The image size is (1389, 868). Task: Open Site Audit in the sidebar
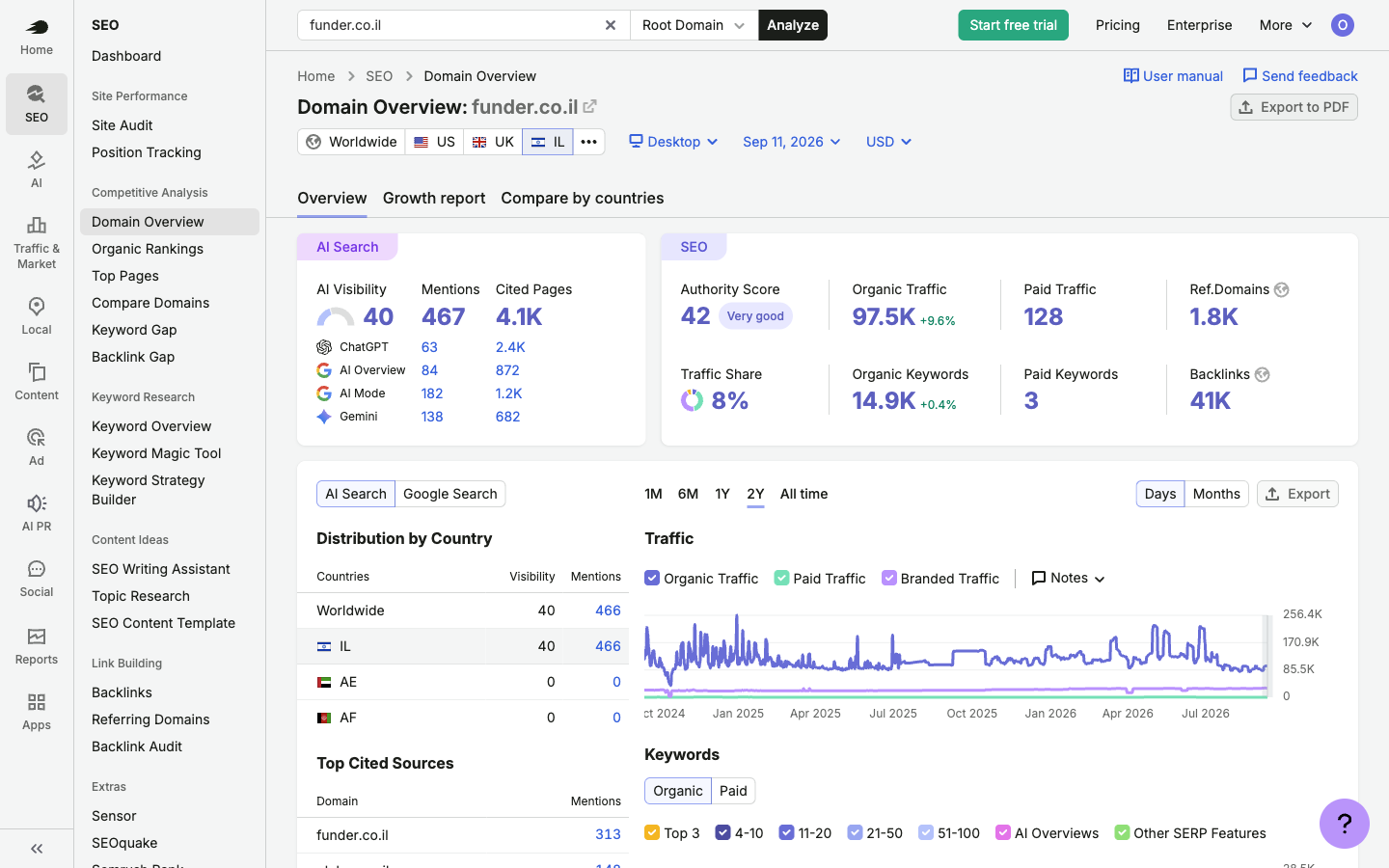click(x=123, y=125)
